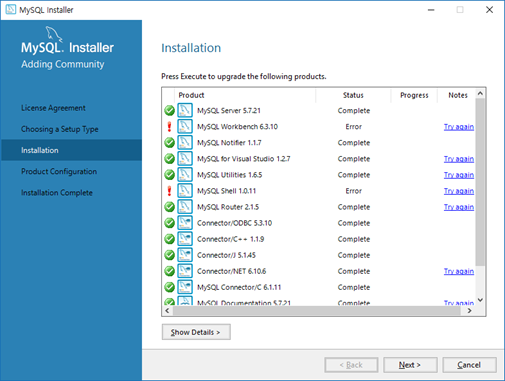
Task: Click the MySQL Router 2.1.5 product icon
Action: click(185, 207)
